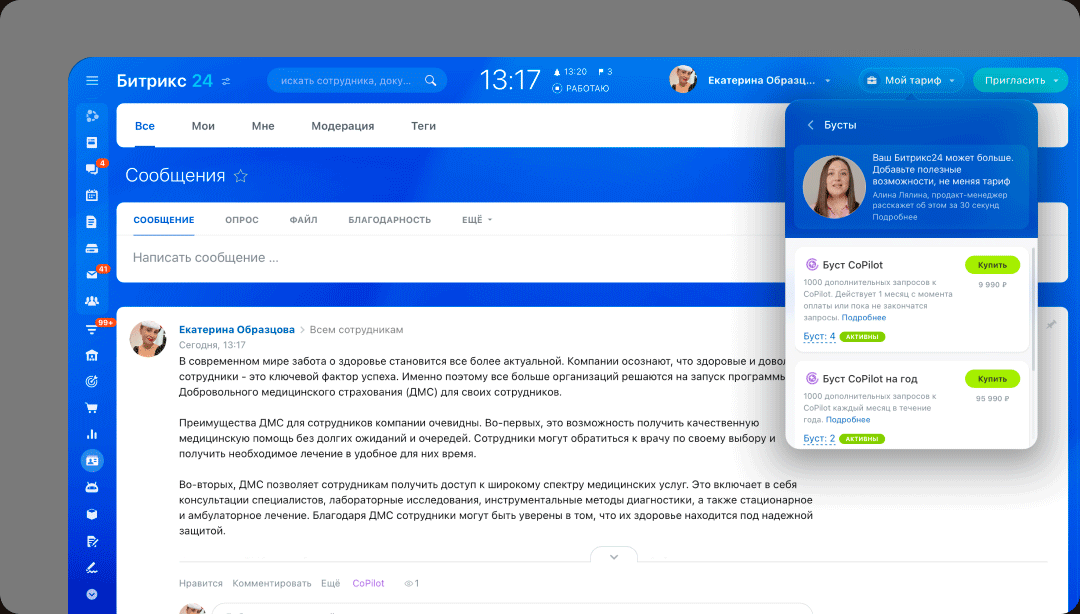Select the БЛАГОДАРНОСТЬ post type tab
1080x614 pixels.
click(x=389, y=220)
